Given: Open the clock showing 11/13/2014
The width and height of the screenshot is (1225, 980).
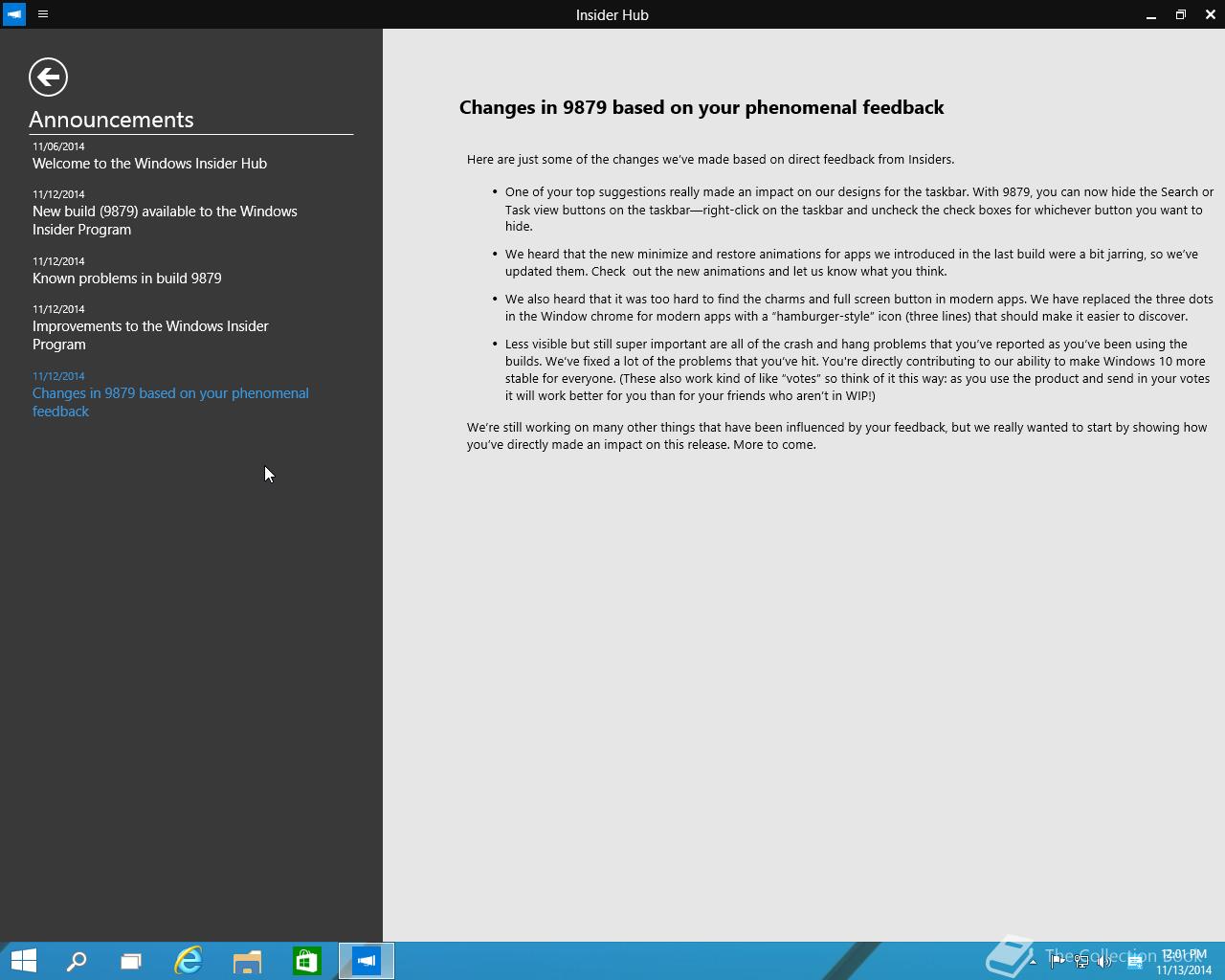Looking at the screenshot, I should pos(1184,962).
